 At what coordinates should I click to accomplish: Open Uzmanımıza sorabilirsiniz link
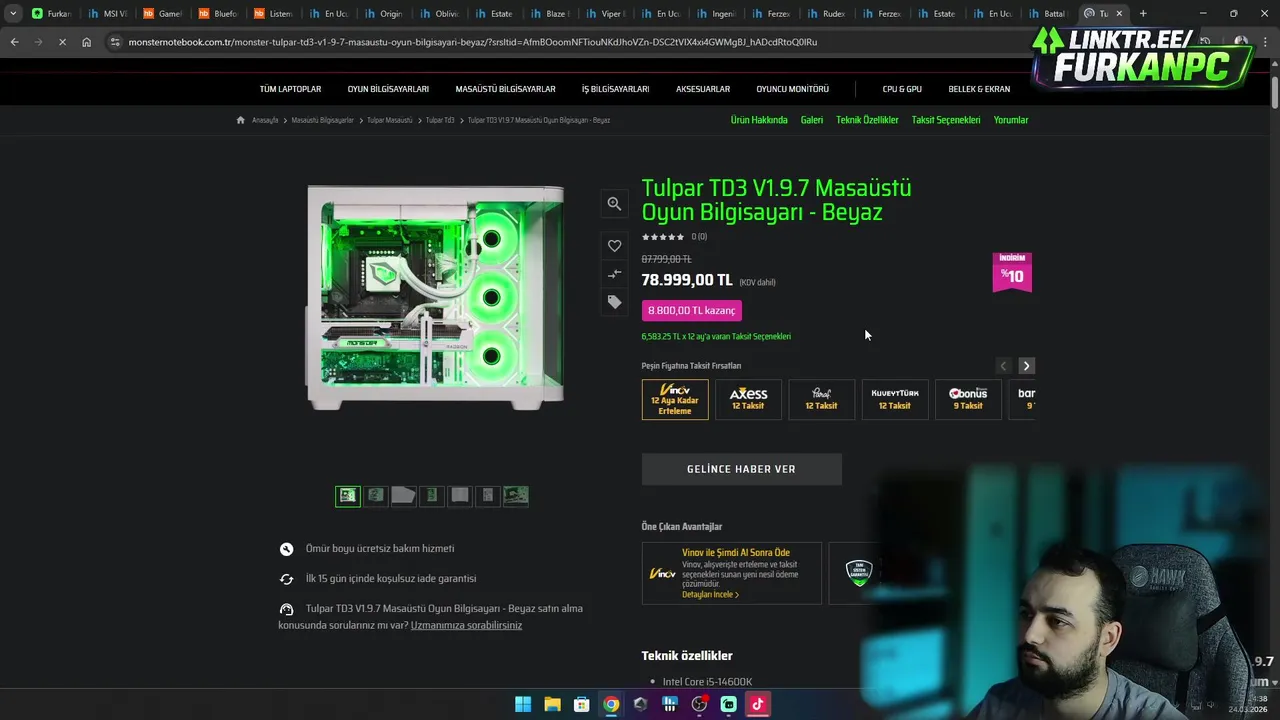pos(466,625)
